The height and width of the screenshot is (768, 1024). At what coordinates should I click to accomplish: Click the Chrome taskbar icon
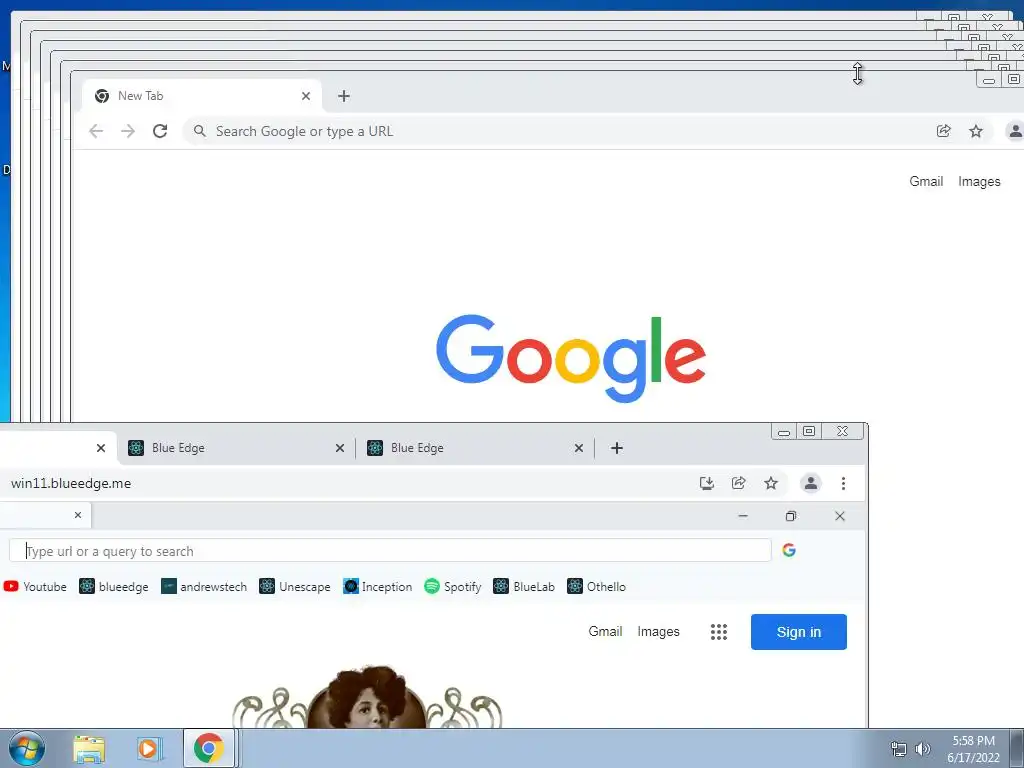pyautogui.click(x=208, y=748)
